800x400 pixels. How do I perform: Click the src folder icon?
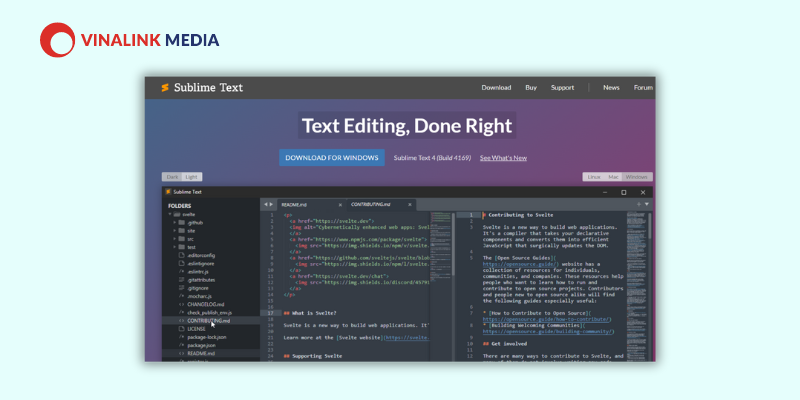[181, 239]
